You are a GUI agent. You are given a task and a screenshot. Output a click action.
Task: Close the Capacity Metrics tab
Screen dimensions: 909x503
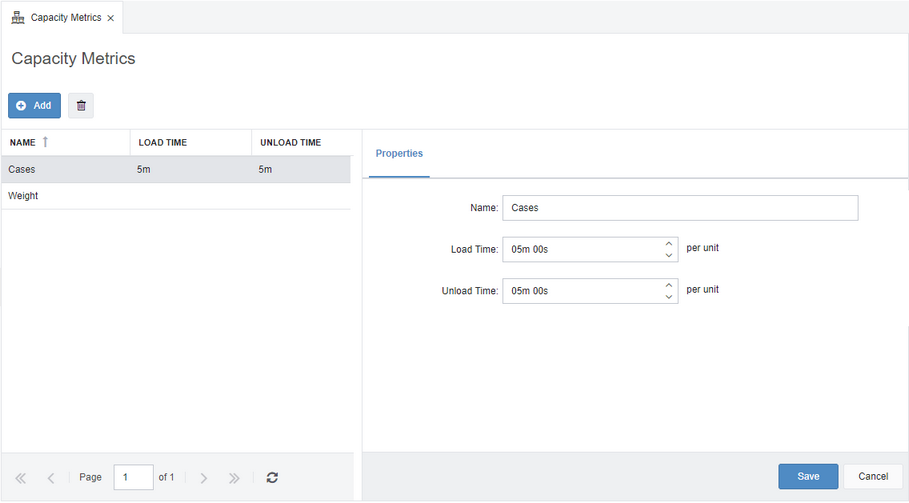111,19
